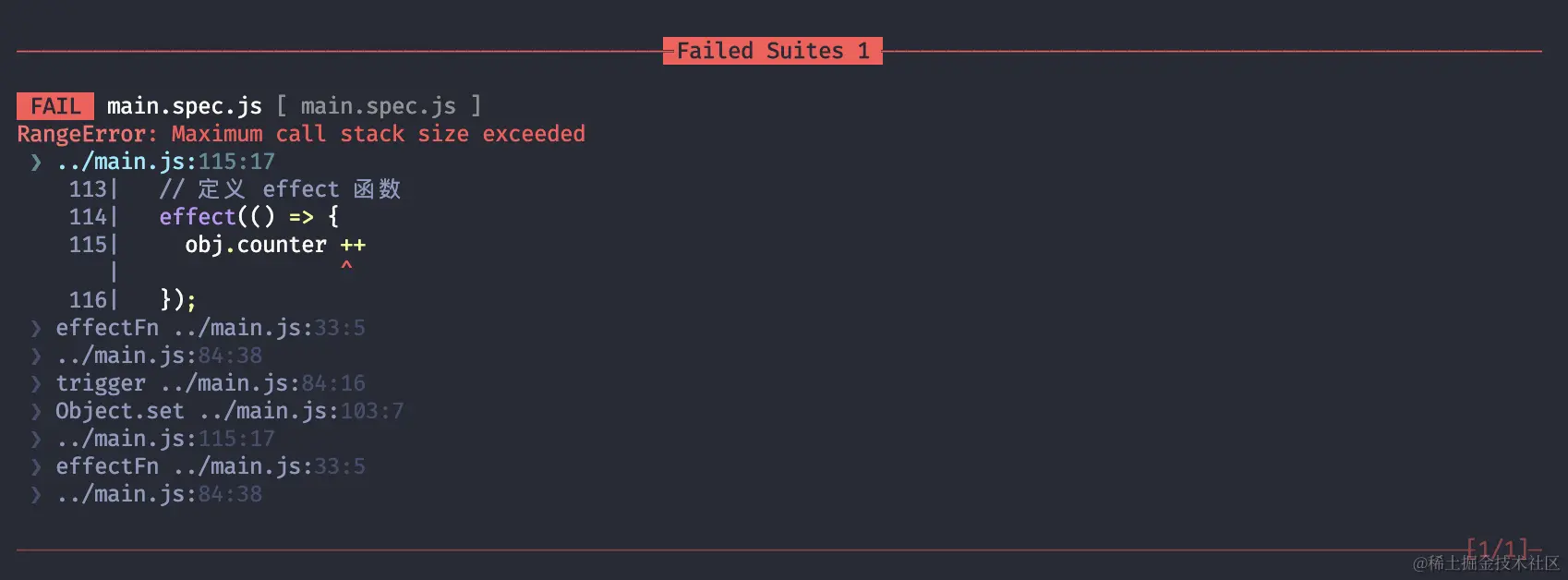
Task: Click code line 113 comment text
Action: (280, 189)
